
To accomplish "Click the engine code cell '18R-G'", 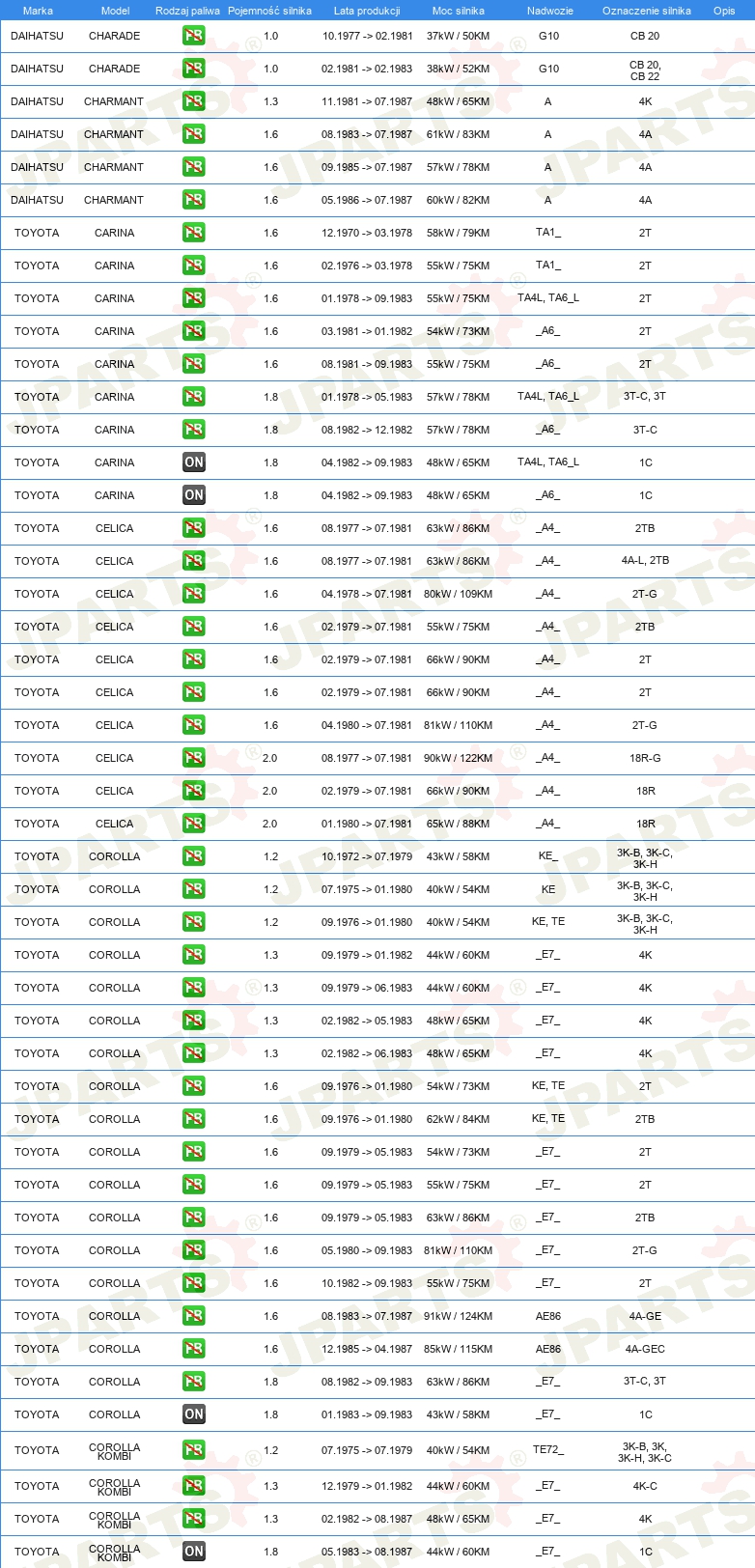I will point(645,758).
